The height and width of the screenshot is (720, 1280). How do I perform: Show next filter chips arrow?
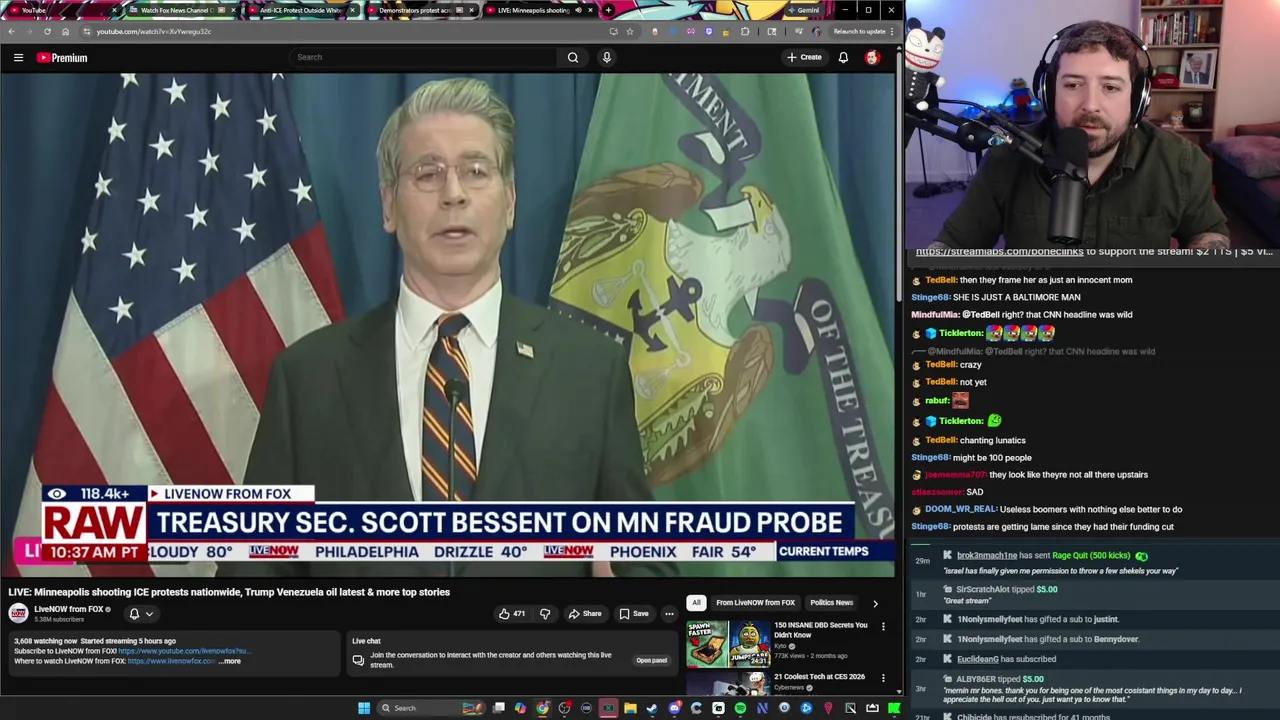click(875, 603)
